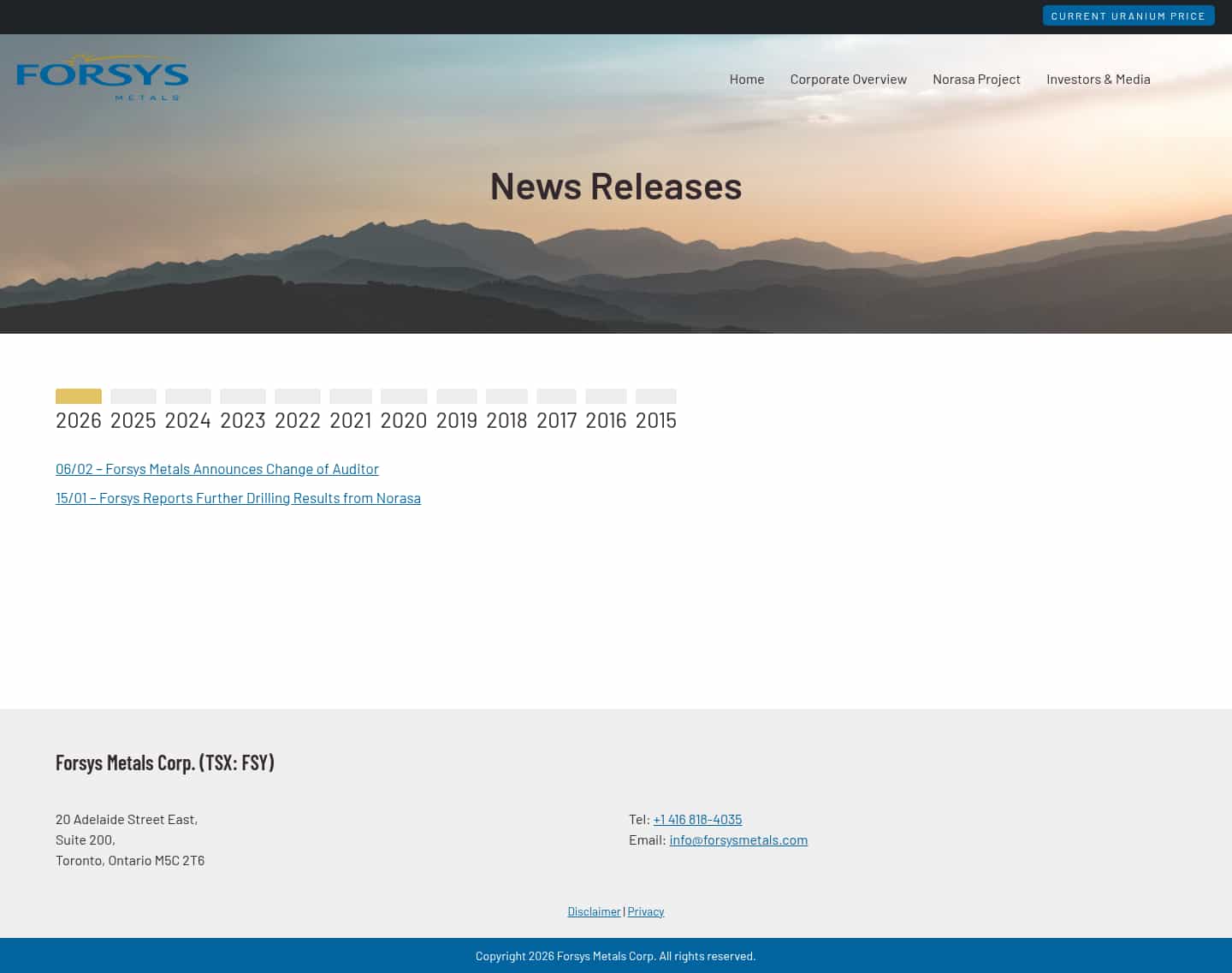Go to the Home menu item

click(746, 79)
